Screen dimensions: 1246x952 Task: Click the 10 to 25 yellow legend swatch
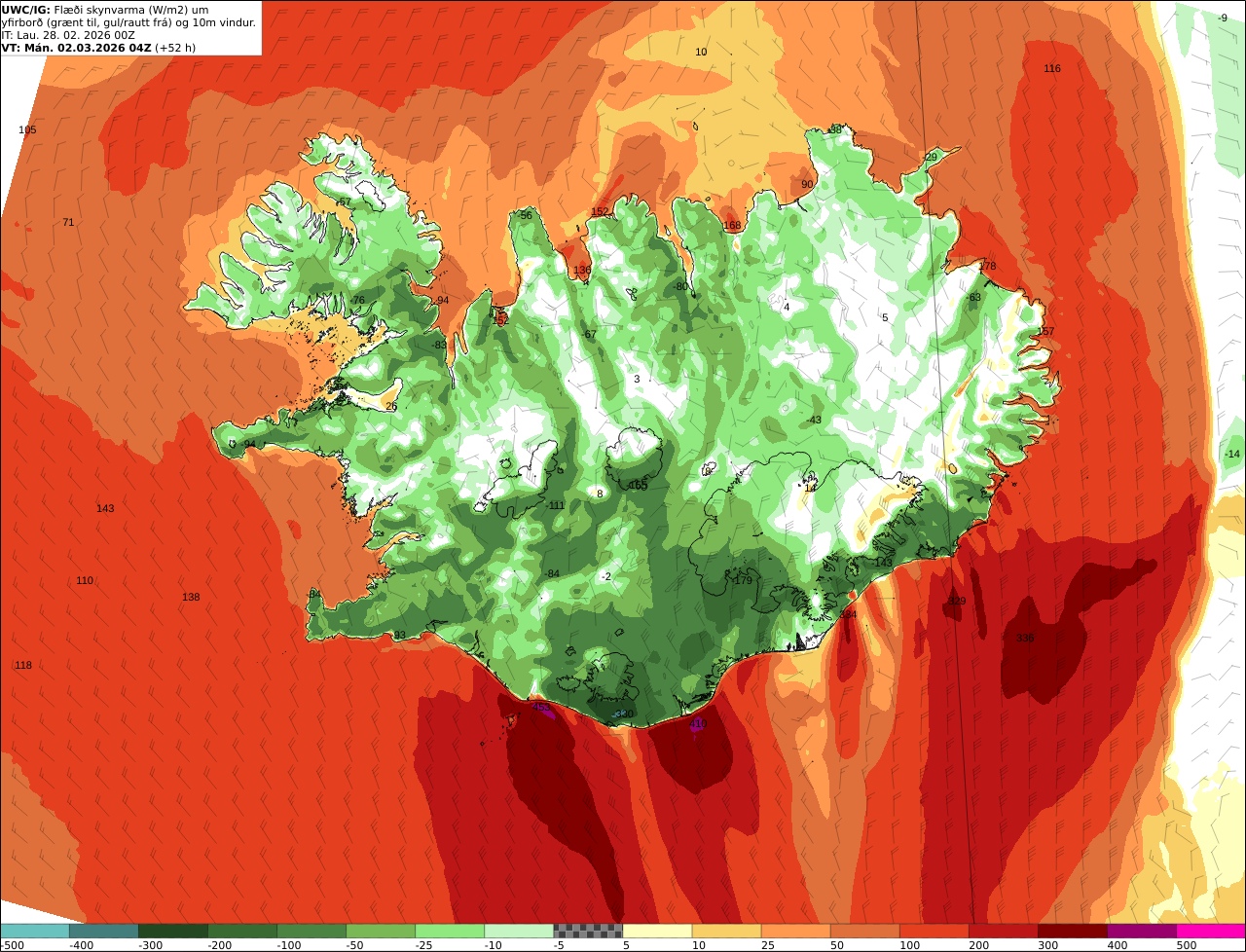point(726,931)
